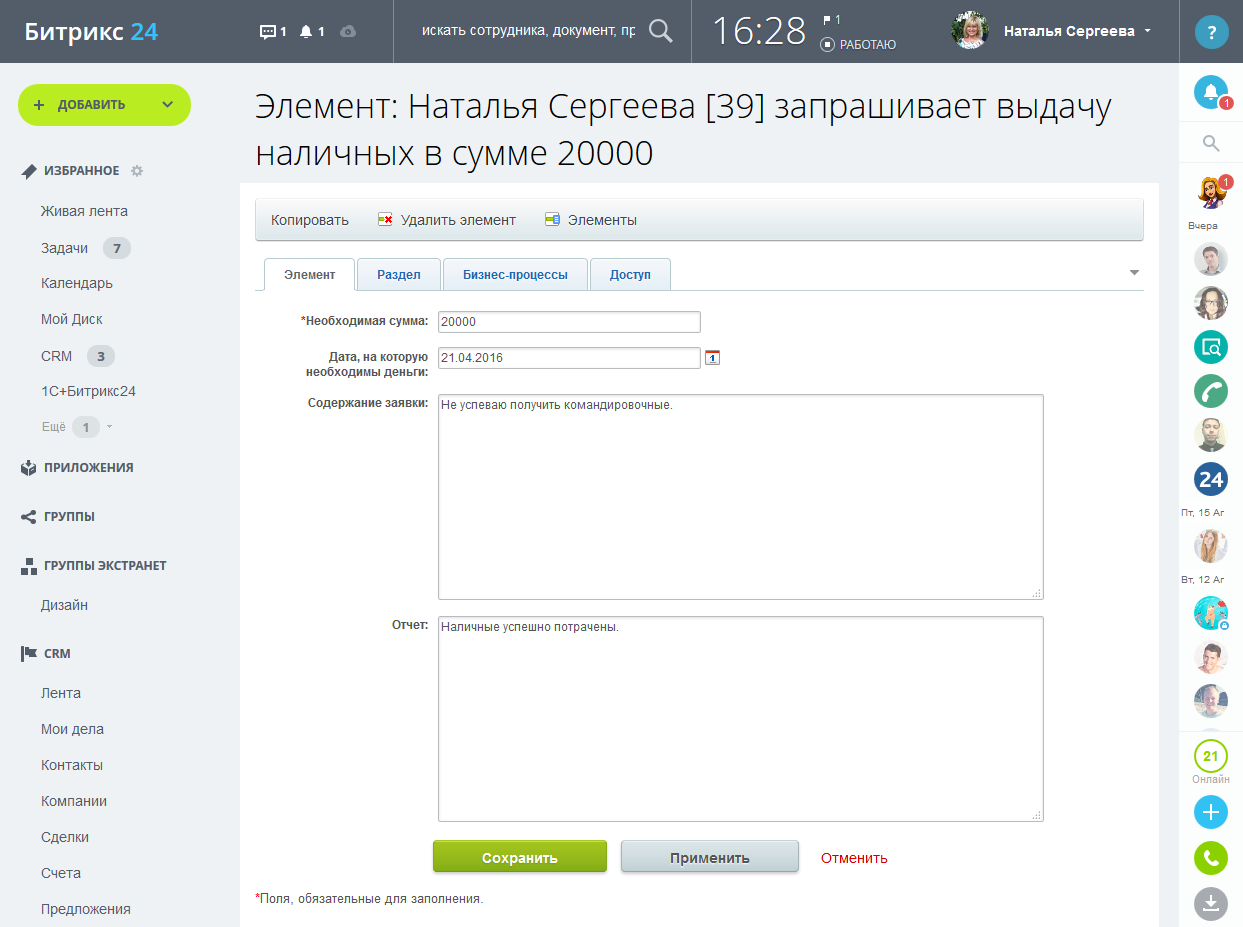This screenshot has height=927, width=1243.
Task: Open the teal search-chat icon in sidebar
Action: pyautogui.click(x=1211, y=347)
